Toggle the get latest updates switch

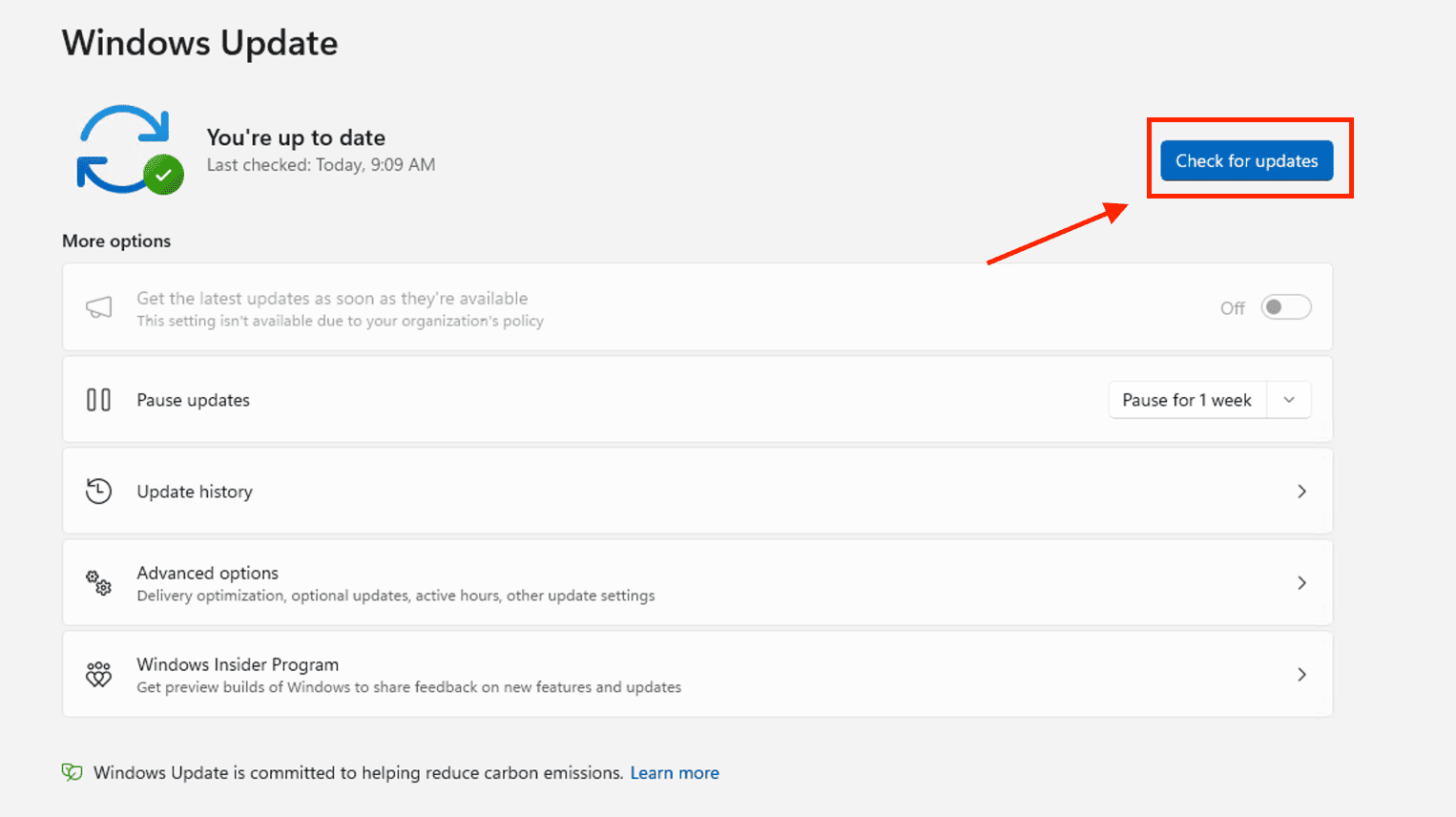1285,307
